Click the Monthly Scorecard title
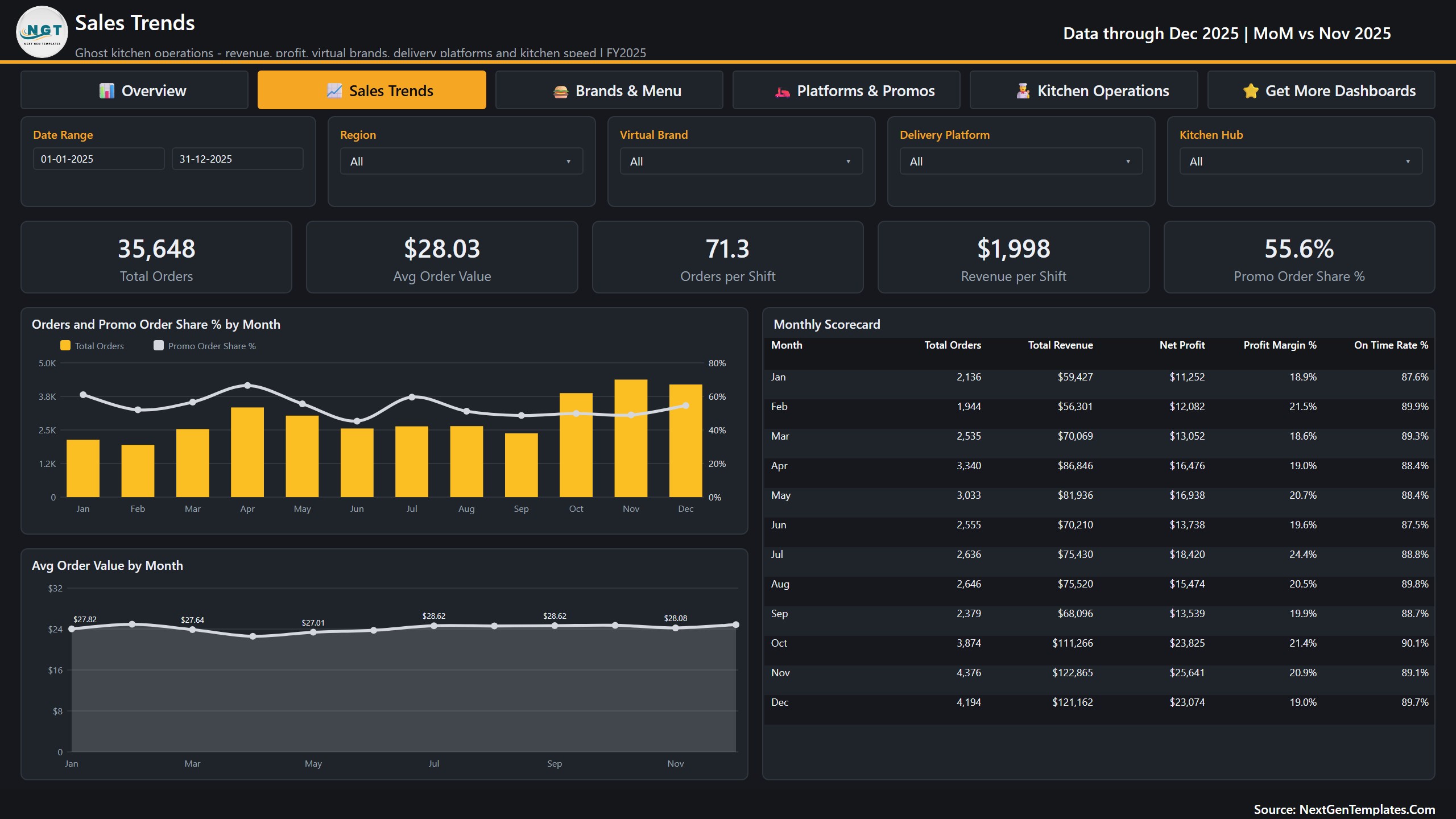This screenshot has width=1456, height=819. (826, 324)
